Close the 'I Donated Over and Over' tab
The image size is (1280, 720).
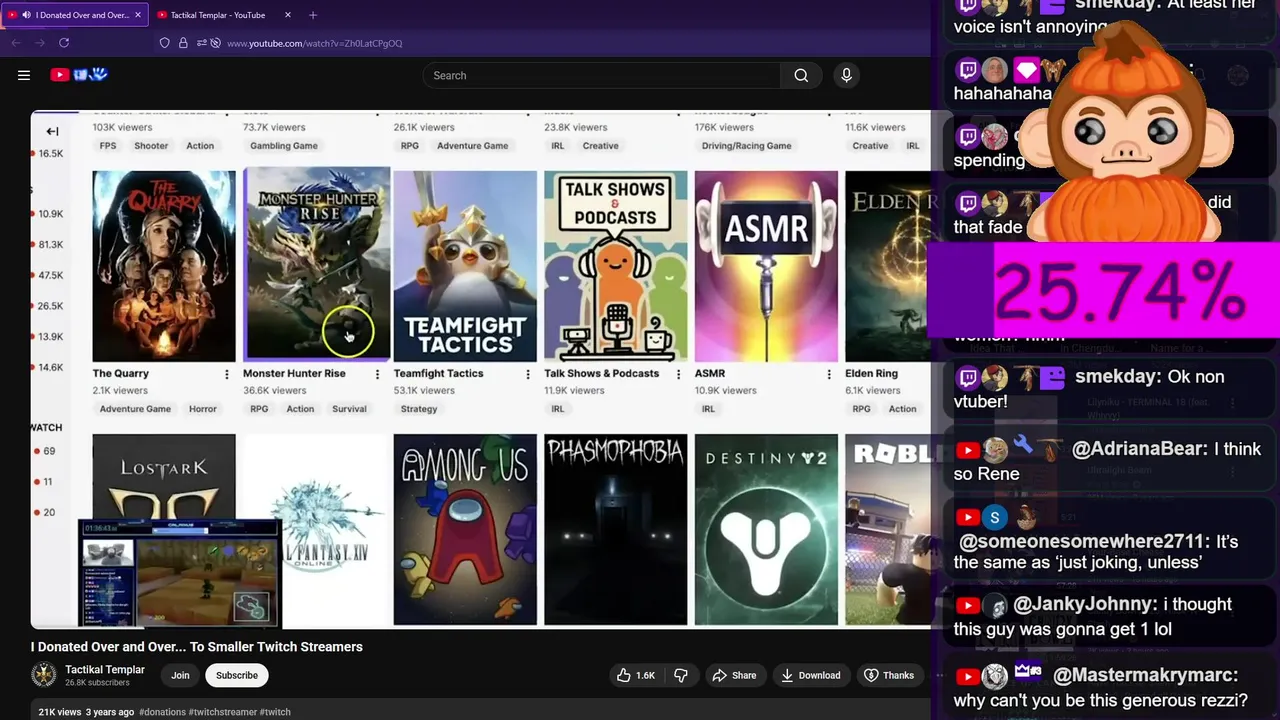click(138, 15)
